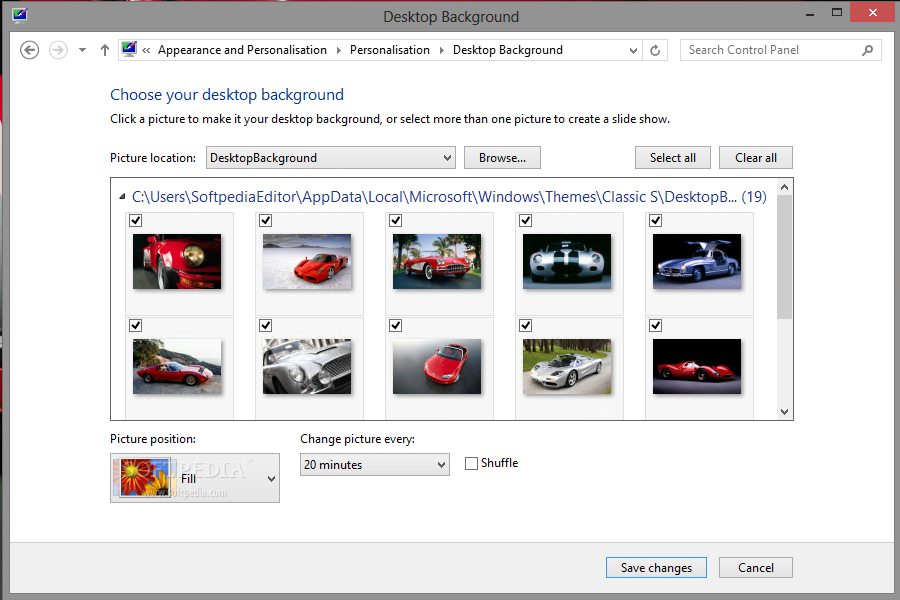Click picture list scroll down arrow

pyautogui.click(x=785, y=412)
